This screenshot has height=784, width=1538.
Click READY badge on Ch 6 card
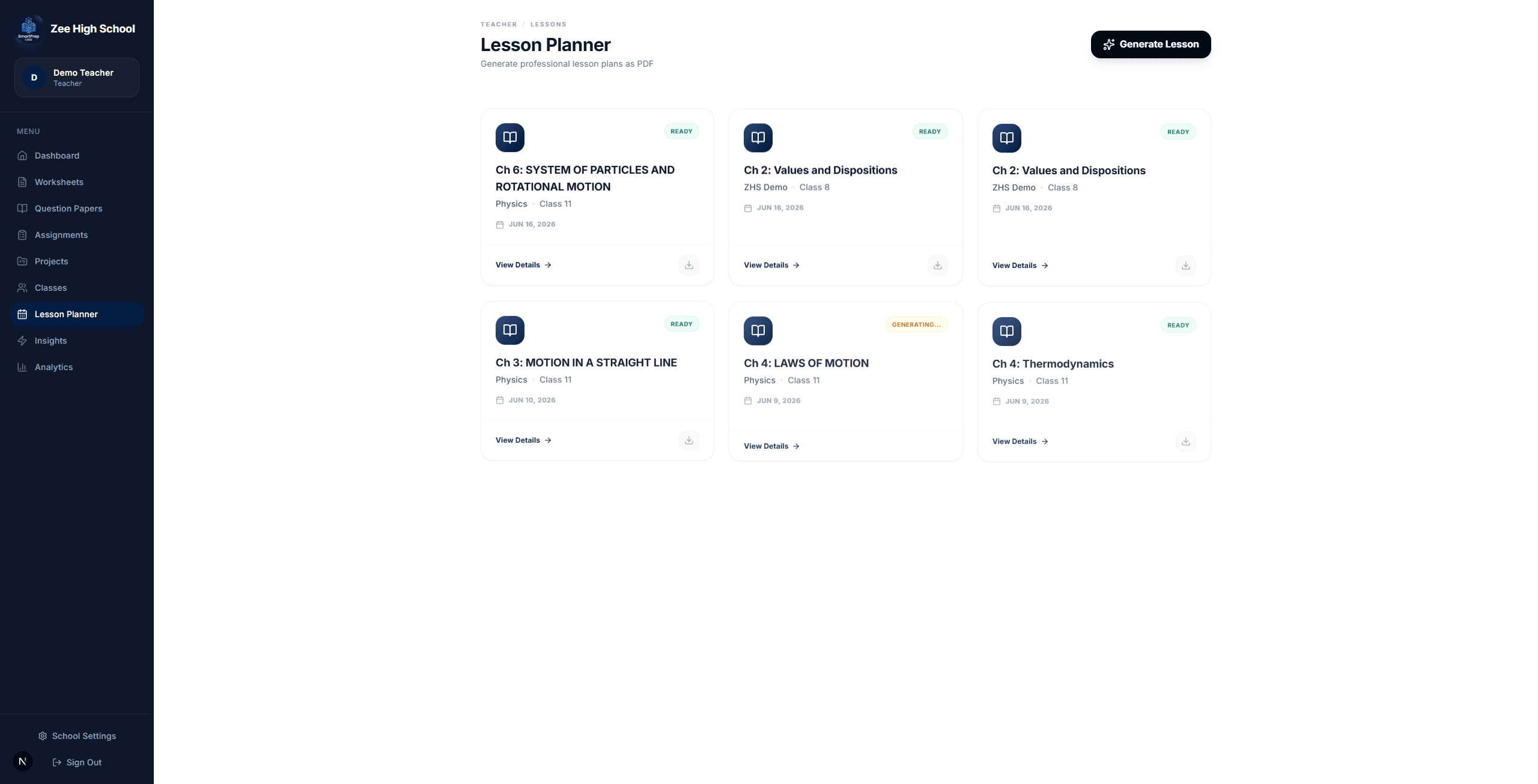pos(681,132)
